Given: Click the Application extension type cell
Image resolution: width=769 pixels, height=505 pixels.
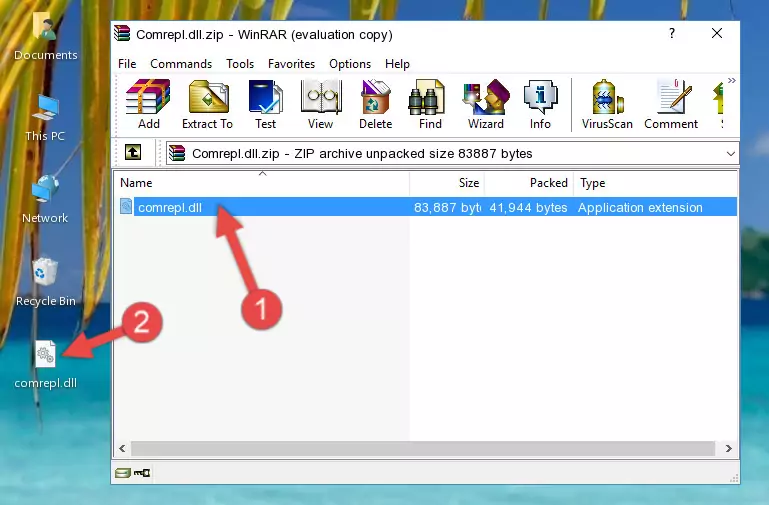Looking at the screenshot, I should [x=640, y=207].
